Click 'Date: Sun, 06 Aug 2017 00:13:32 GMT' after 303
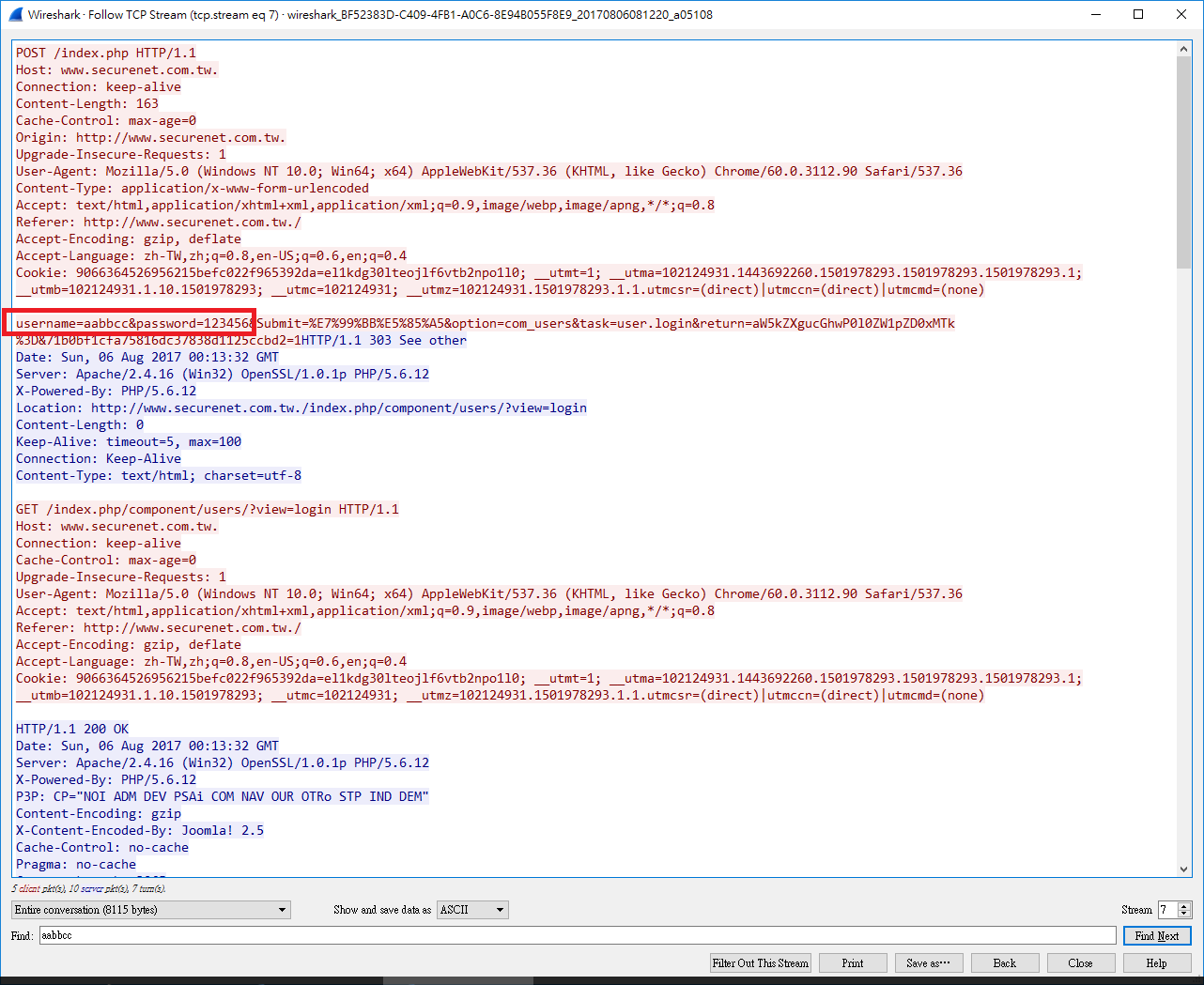Viewport: 1204px width, 985px height. [x=147, y=358]
